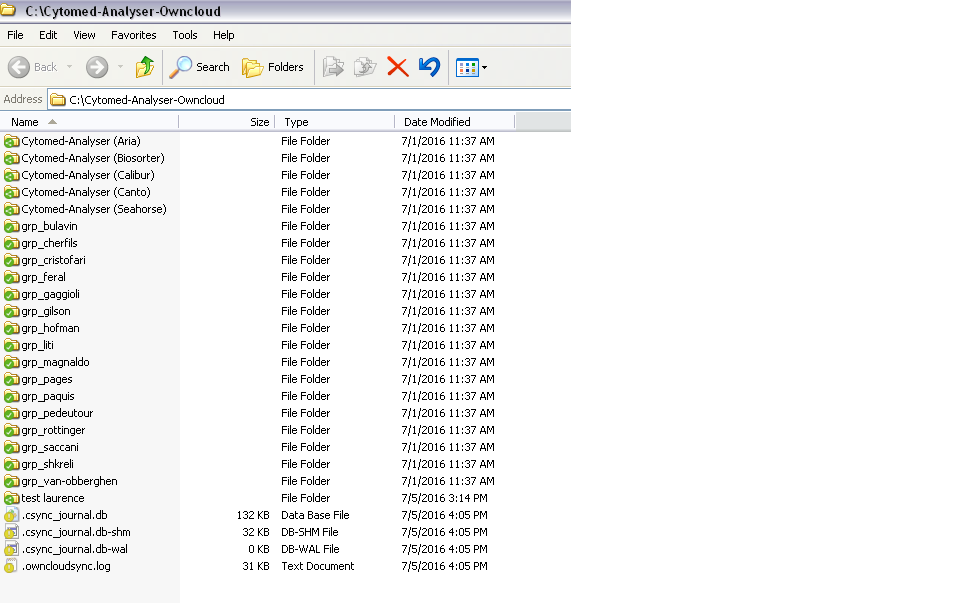Click the red Delete X icon

[x=397, y=67]
